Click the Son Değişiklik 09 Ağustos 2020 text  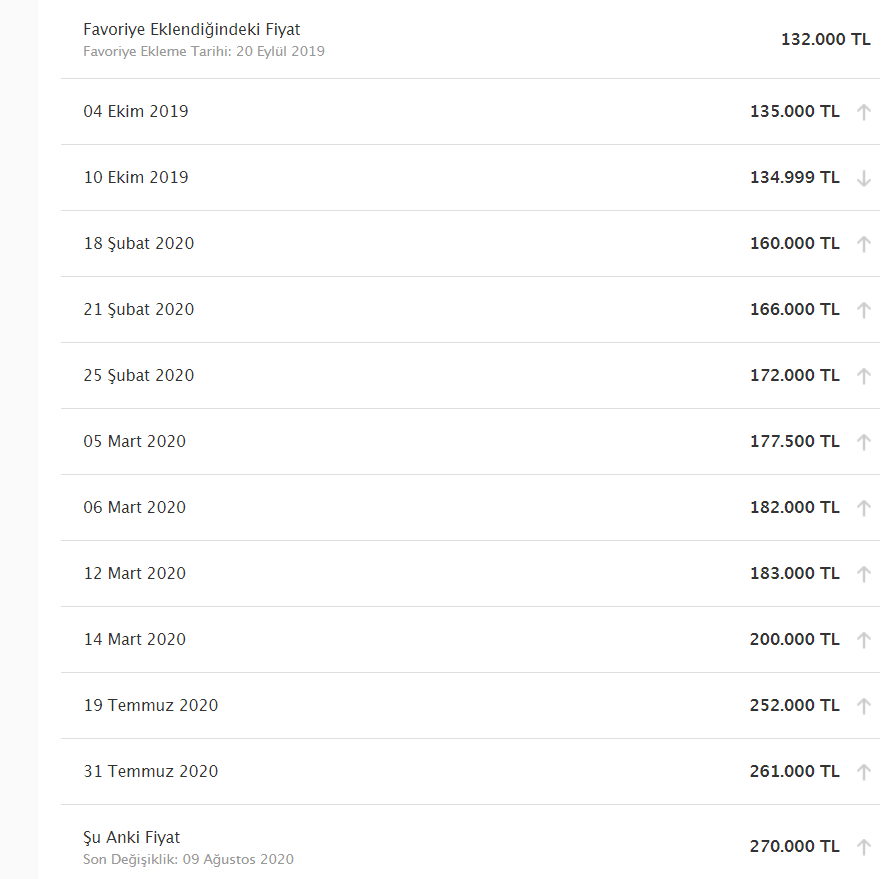point(188,859)
